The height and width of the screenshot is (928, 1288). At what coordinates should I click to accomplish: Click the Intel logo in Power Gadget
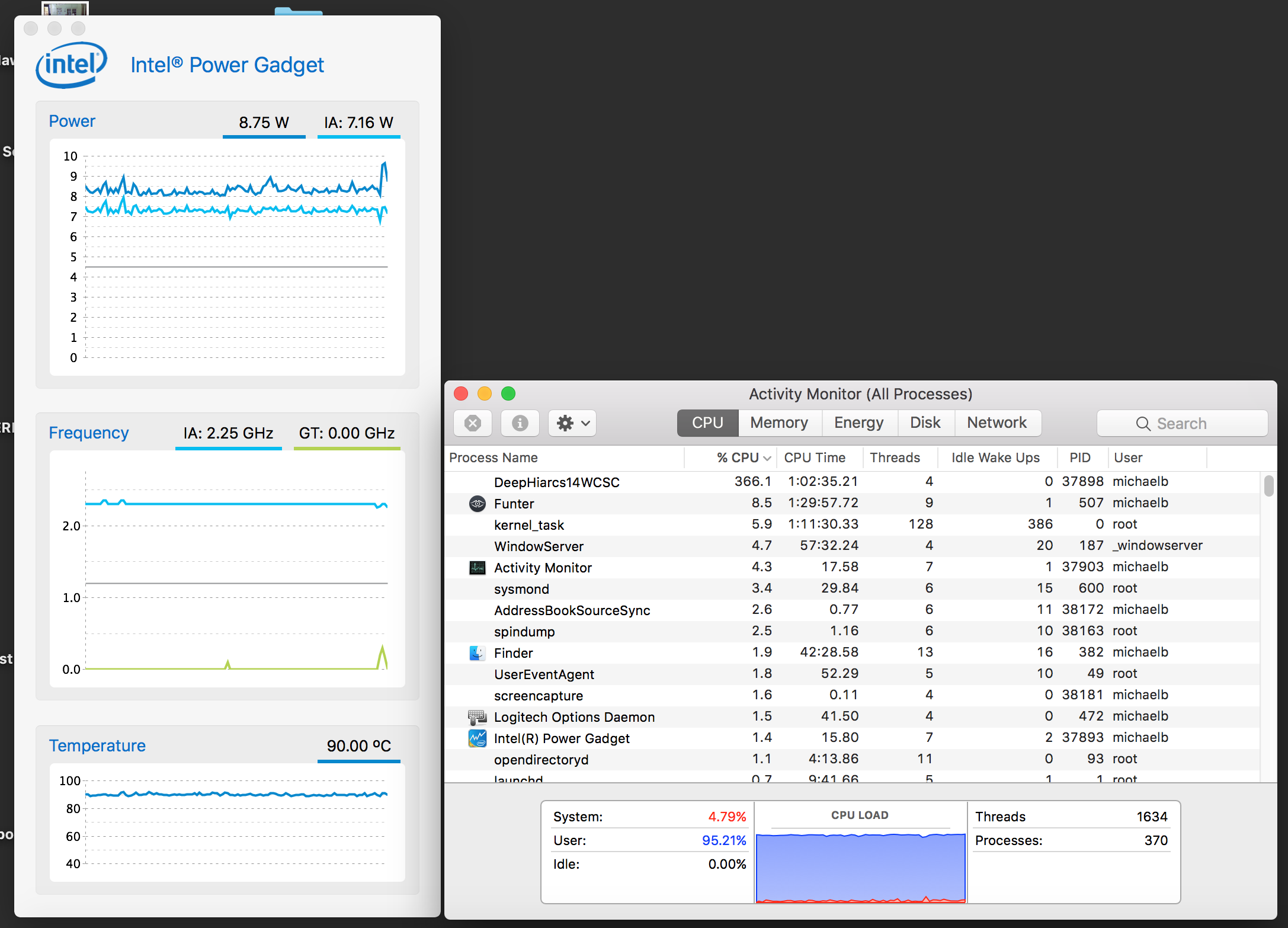coord(72,65)
